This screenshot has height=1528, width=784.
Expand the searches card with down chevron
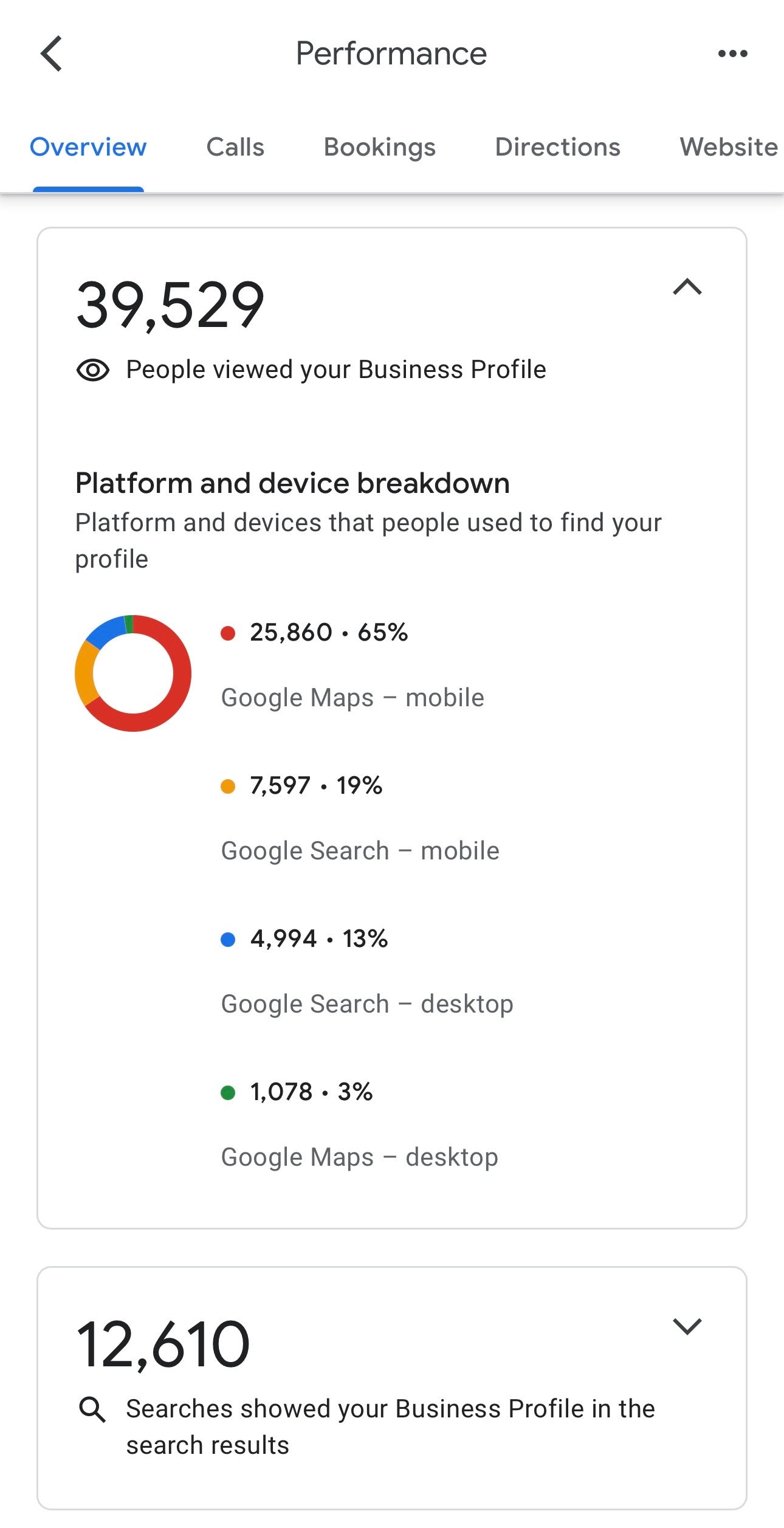pyautogui.click(x=687, y=1326)
